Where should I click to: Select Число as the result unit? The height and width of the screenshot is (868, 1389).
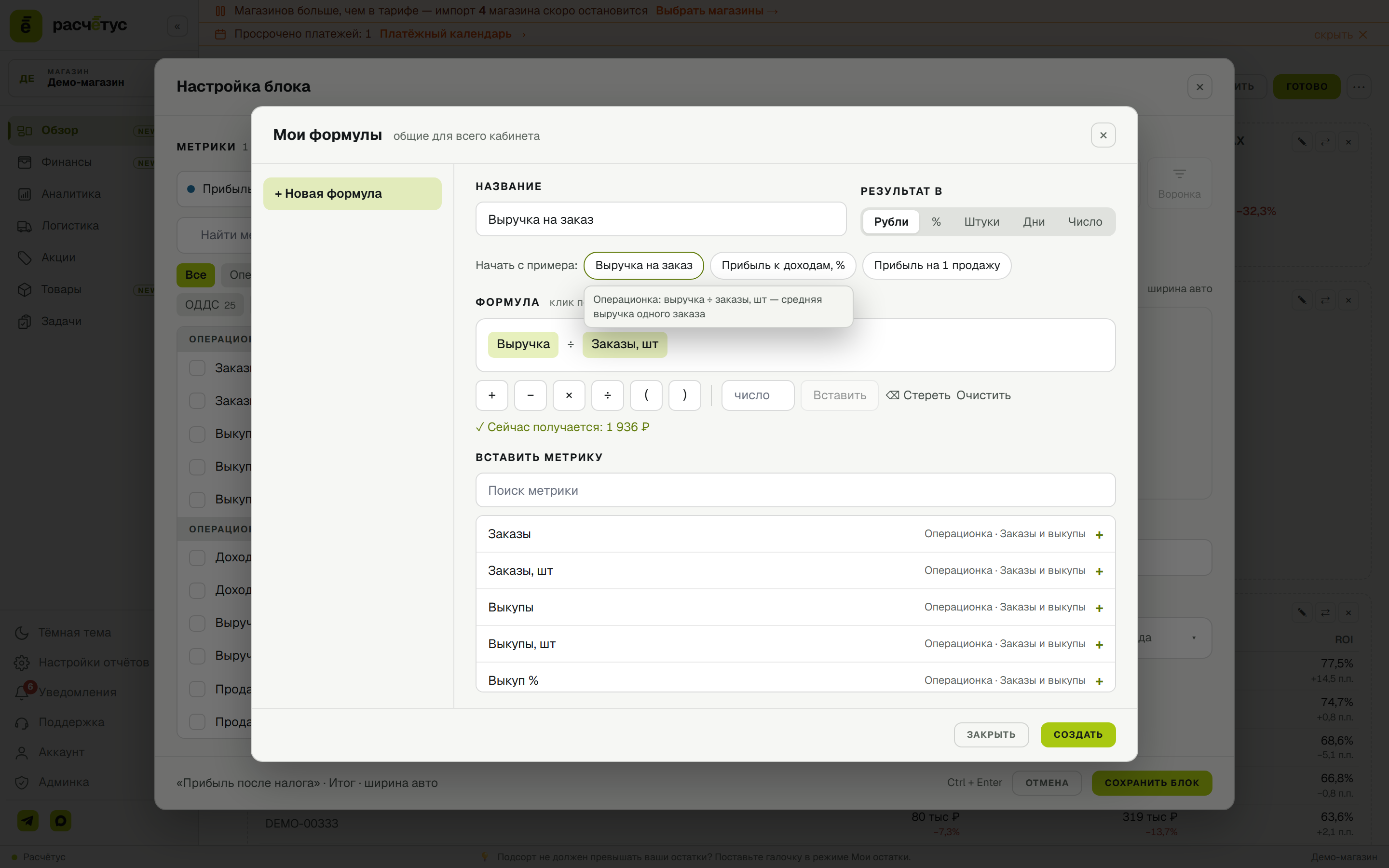click(1085, 222)
